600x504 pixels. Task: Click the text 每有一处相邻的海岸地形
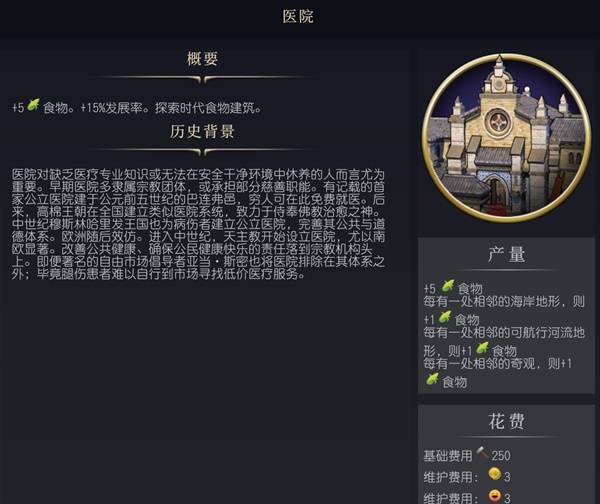[x=491, y=302]
